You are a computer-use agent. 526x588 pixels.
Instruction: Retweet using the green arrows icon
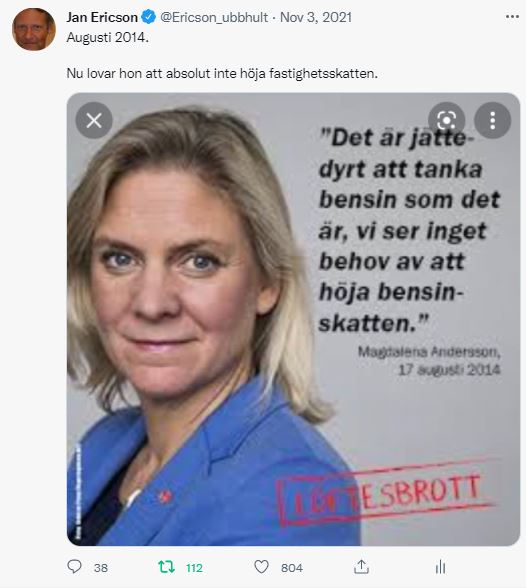(x=166, y=567)
